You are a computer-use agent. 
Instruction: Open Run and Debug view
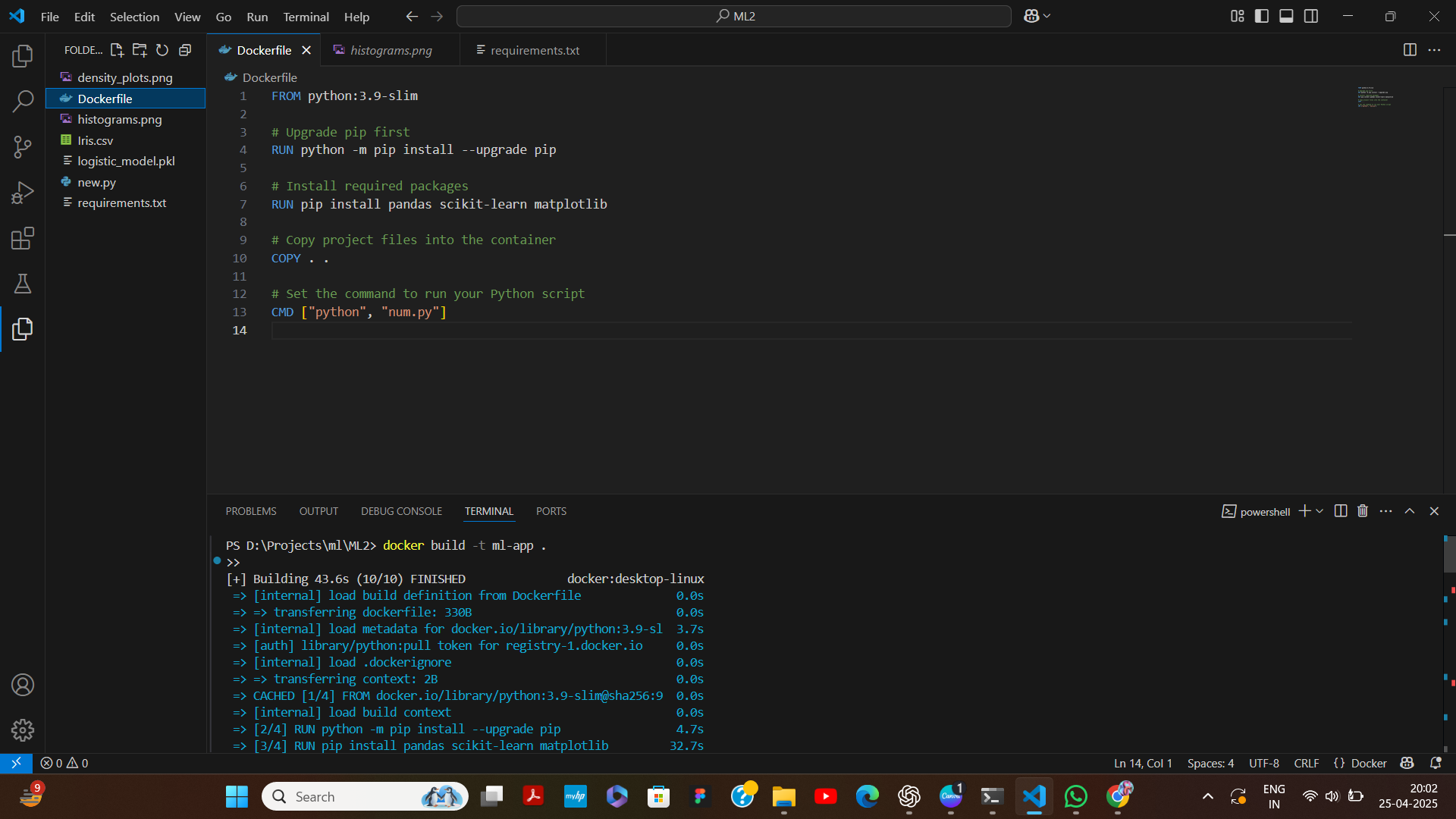(23, 193)
